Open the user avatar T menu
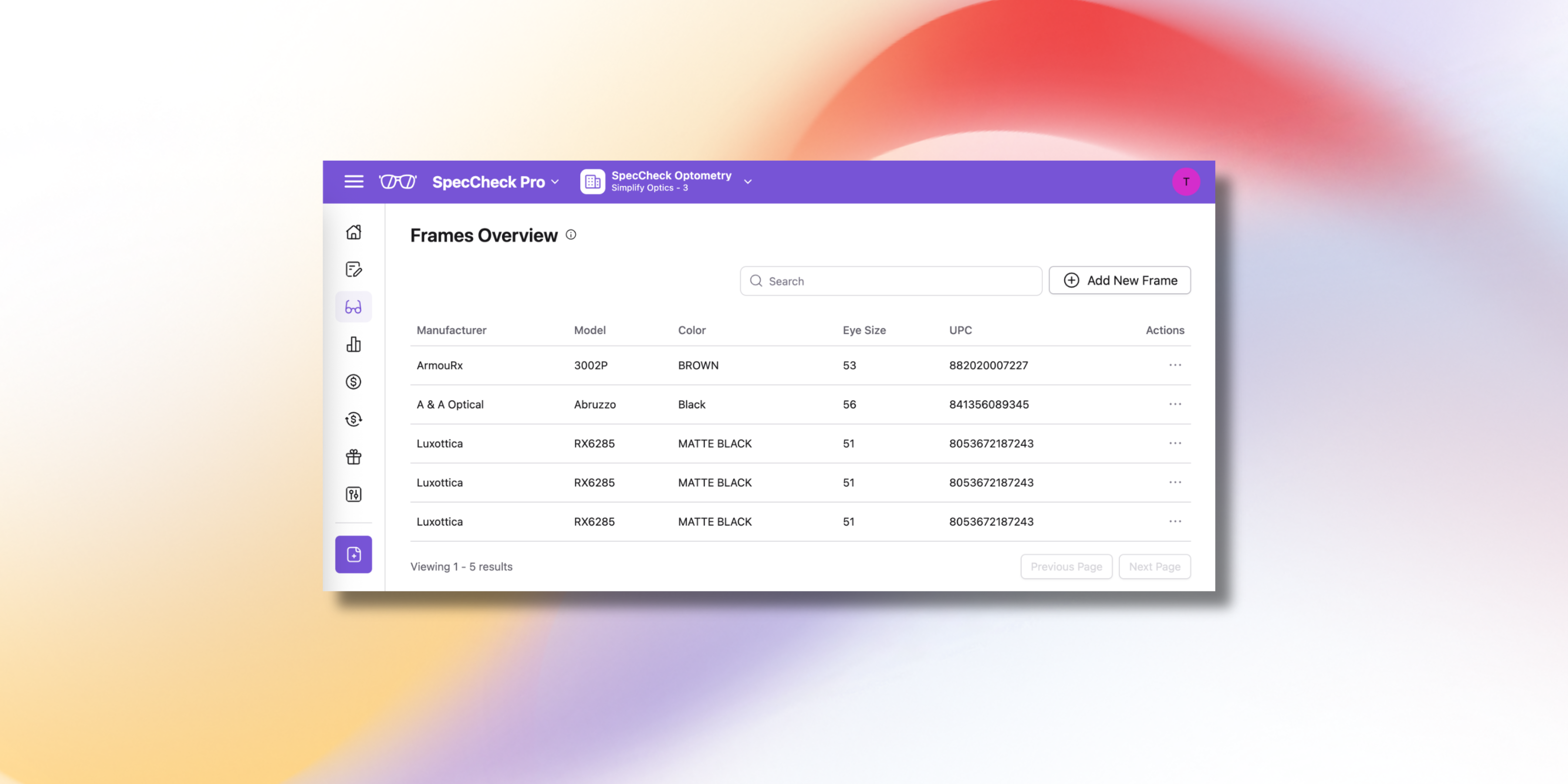Viewport: 1568px width, 784px height. coord(1186,181)
